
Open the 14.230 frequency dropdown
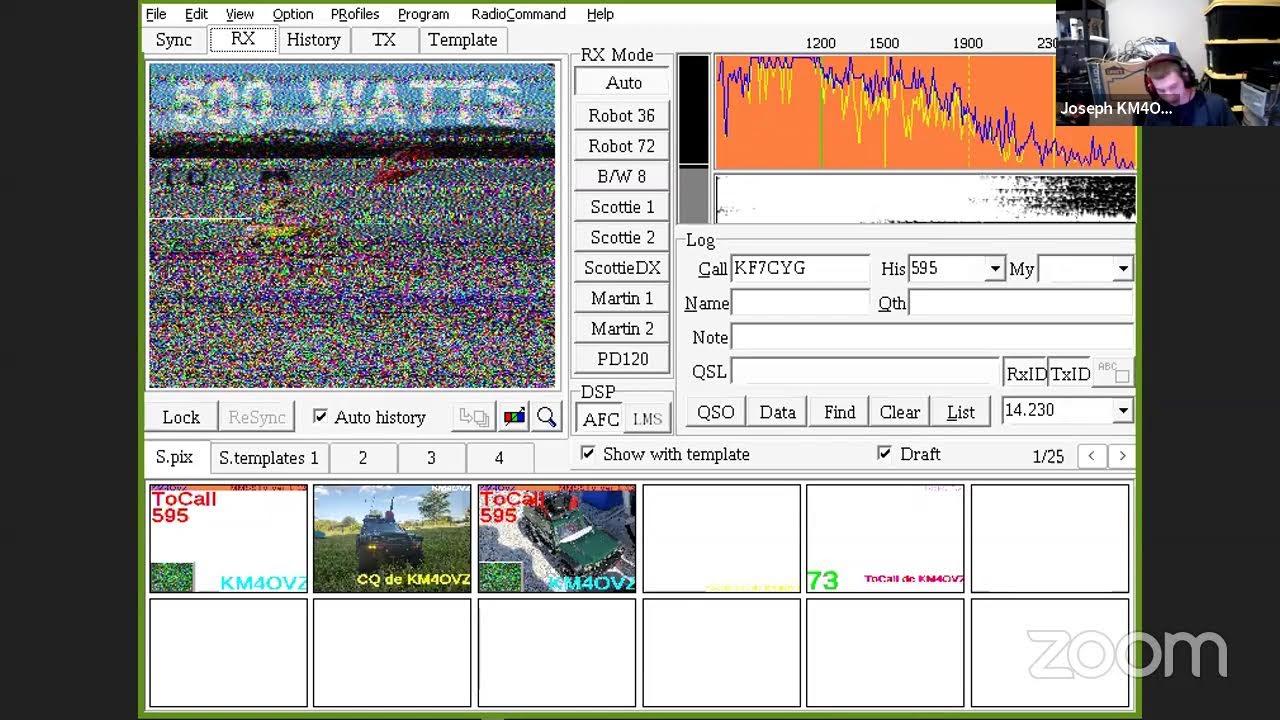click(x=1123, y=411)
